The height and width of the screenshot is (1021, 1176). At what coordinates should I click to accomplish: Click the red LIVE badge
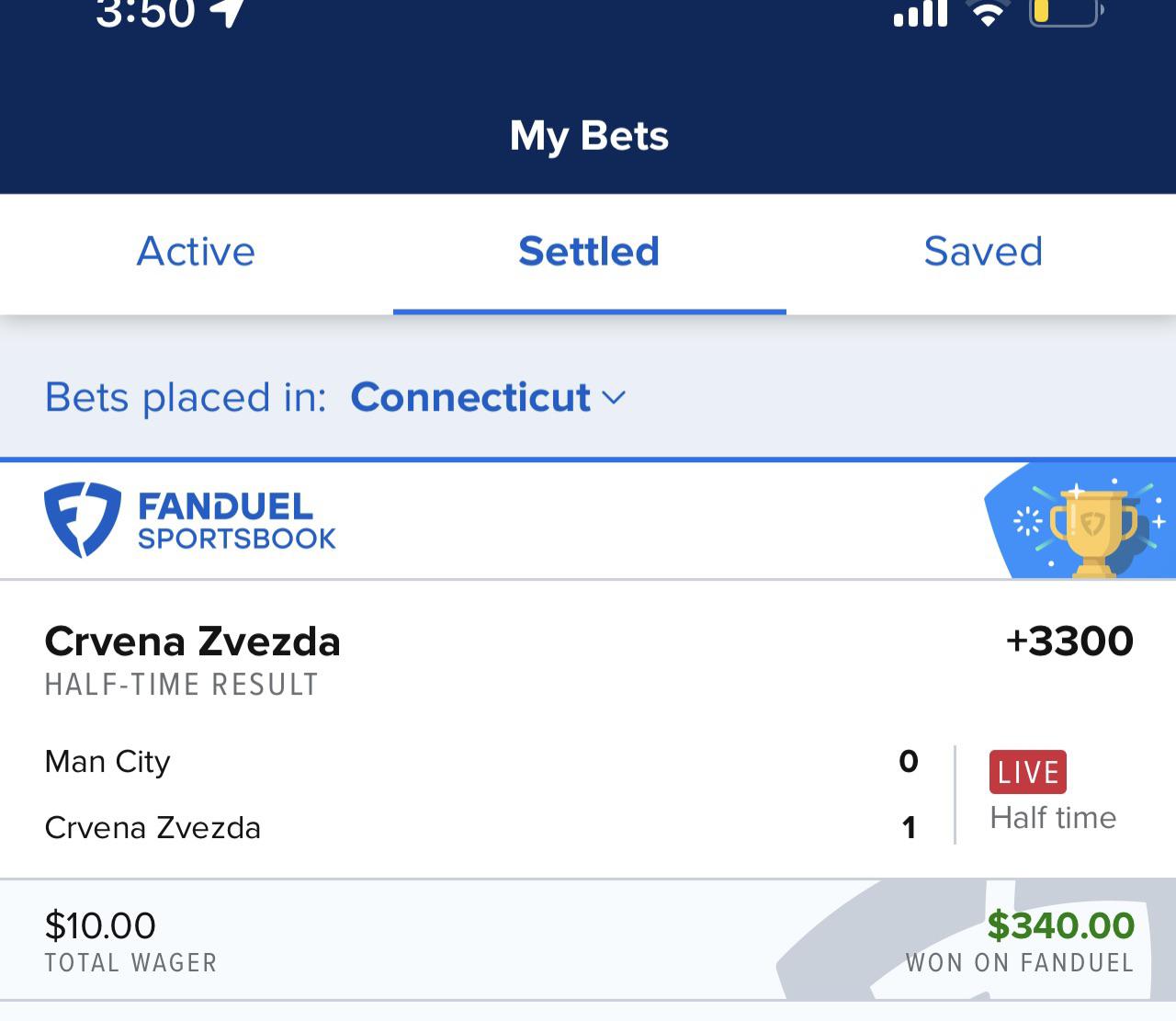pos(1026,772)
